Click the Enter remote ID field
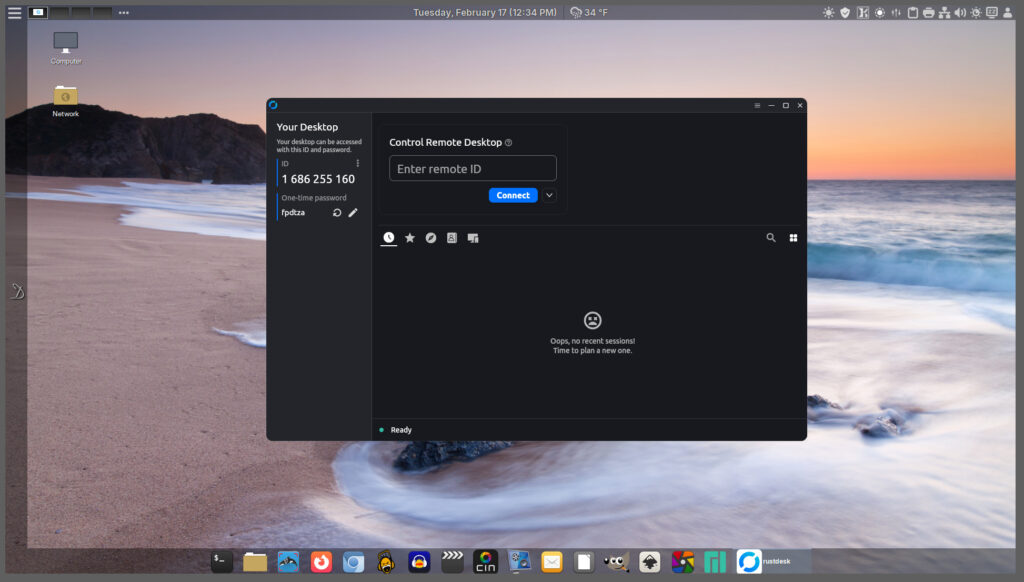 473,169
